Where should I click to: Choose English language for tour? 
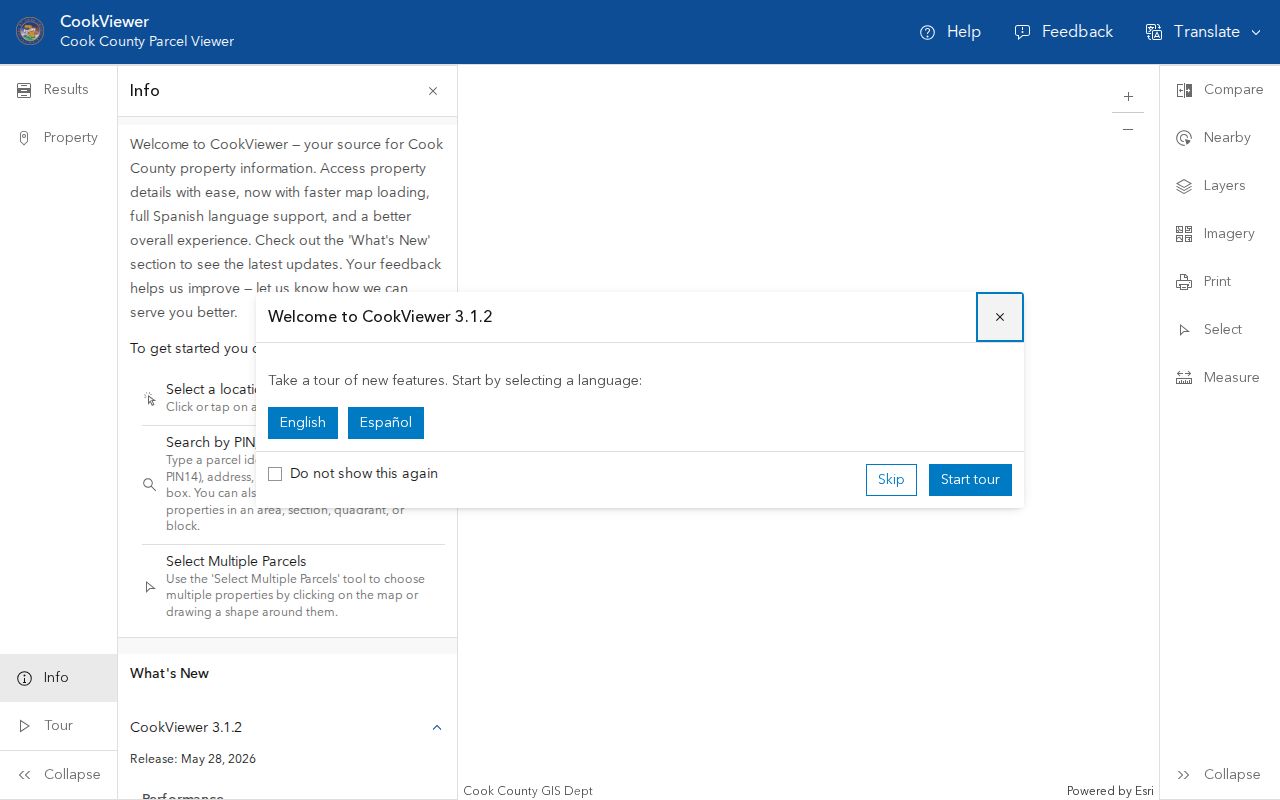[x=303, y=423]
